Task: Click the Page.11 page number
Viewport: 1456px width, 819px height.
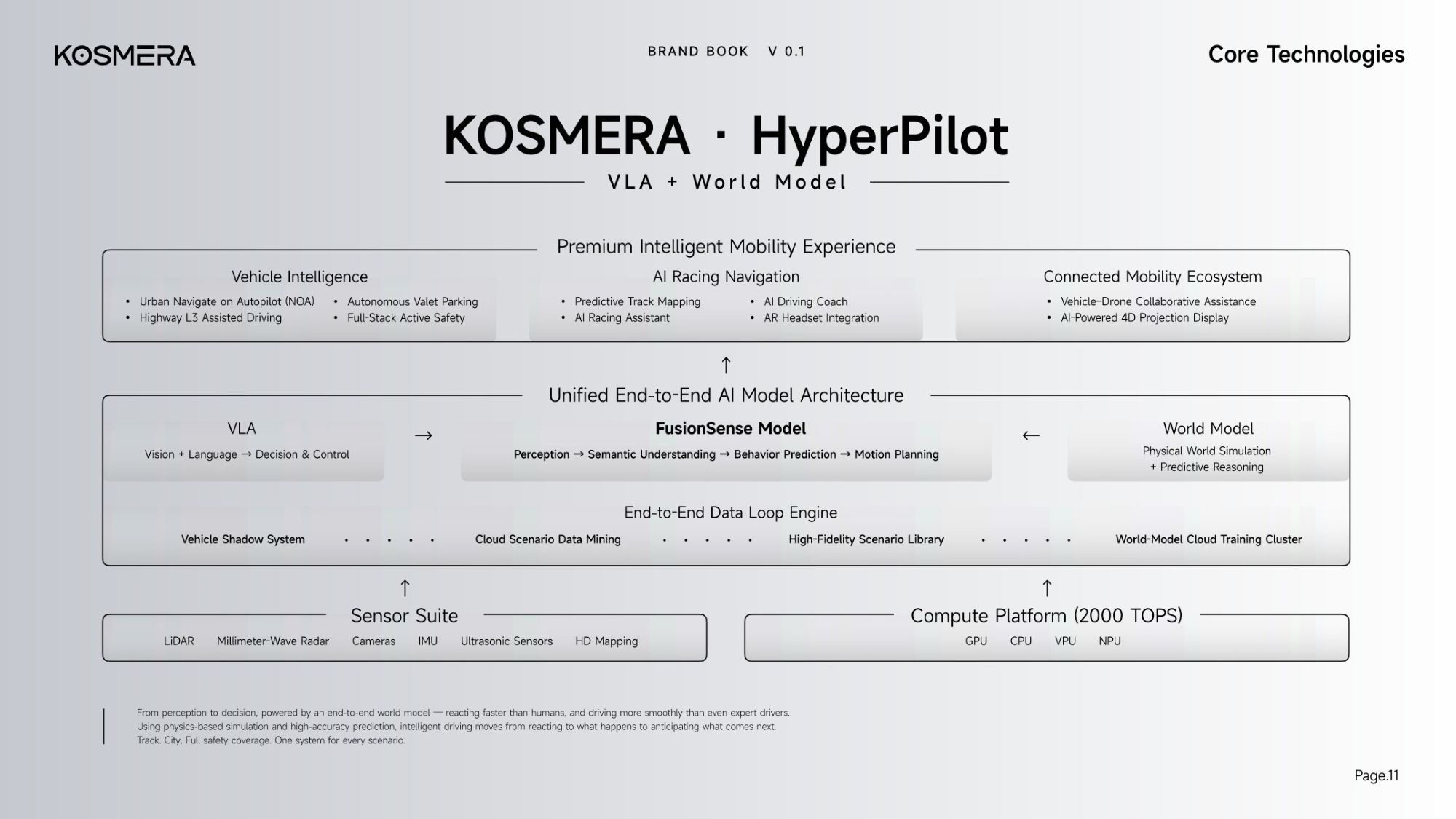Action: (x=1377, y=776)
